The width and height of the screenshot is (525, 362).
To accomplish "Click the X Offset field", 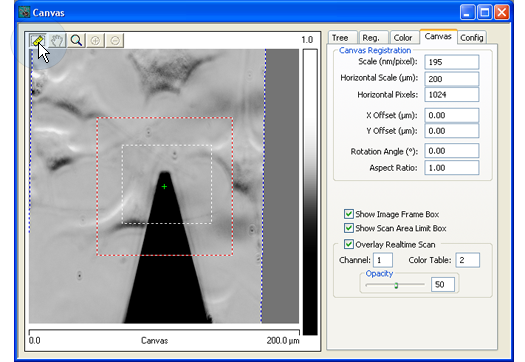I will click(452, 115).
